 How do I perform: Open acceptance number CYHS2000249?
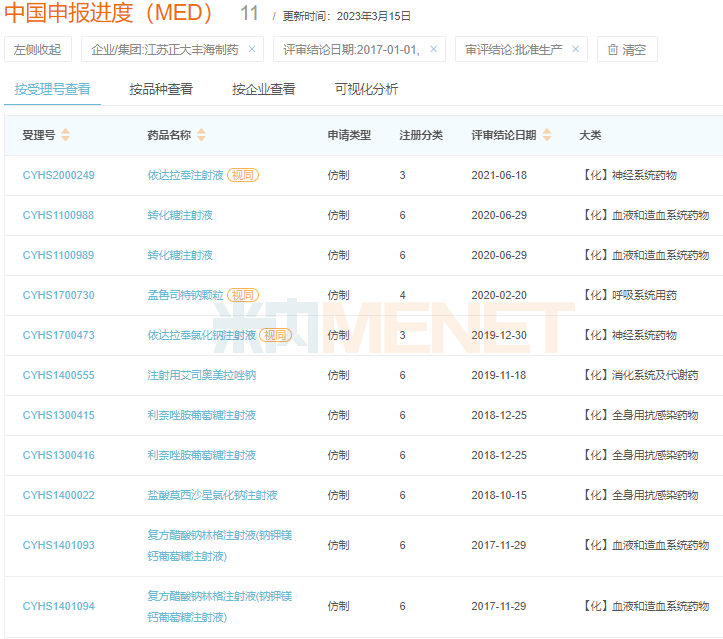(x=59, y=175)
